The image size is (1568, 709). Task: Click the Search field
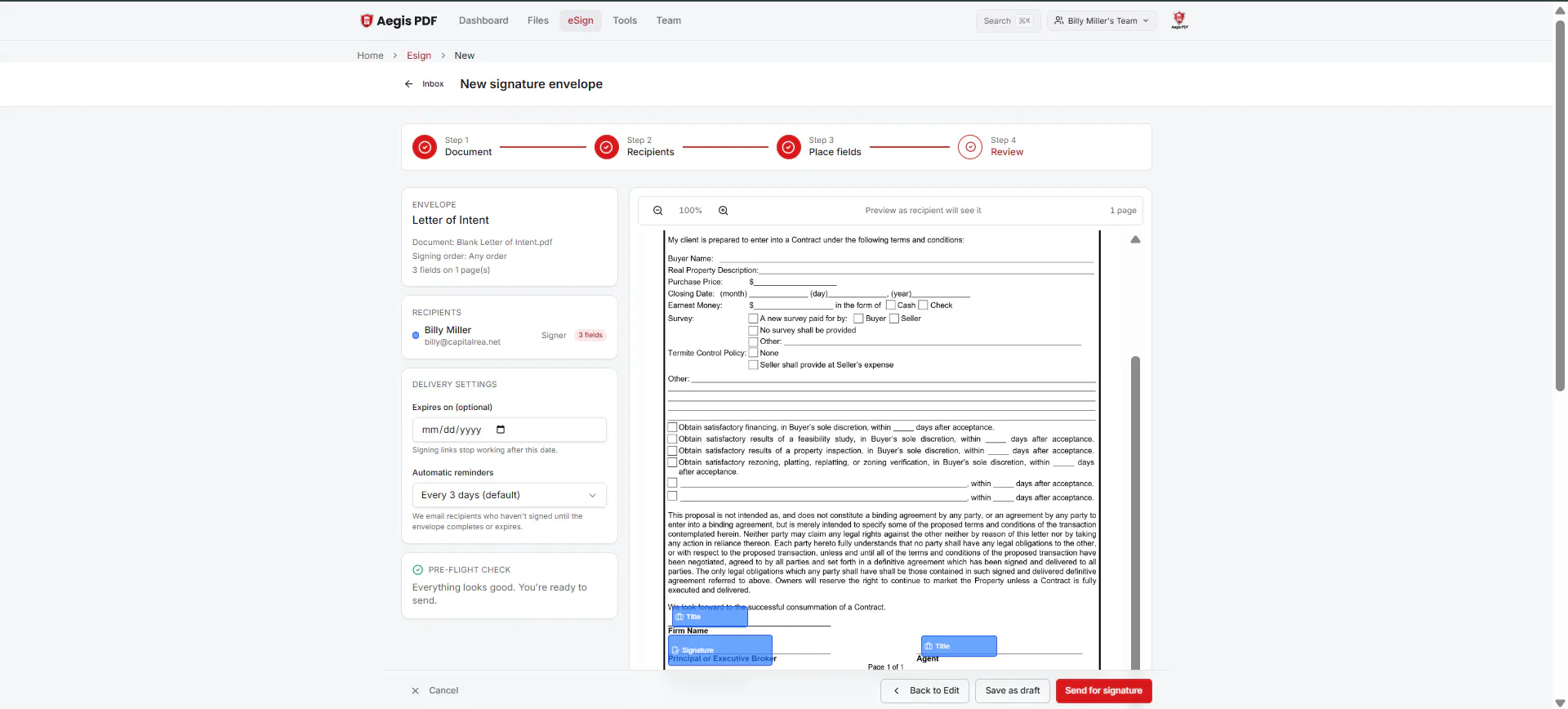tap(1008, 20)
